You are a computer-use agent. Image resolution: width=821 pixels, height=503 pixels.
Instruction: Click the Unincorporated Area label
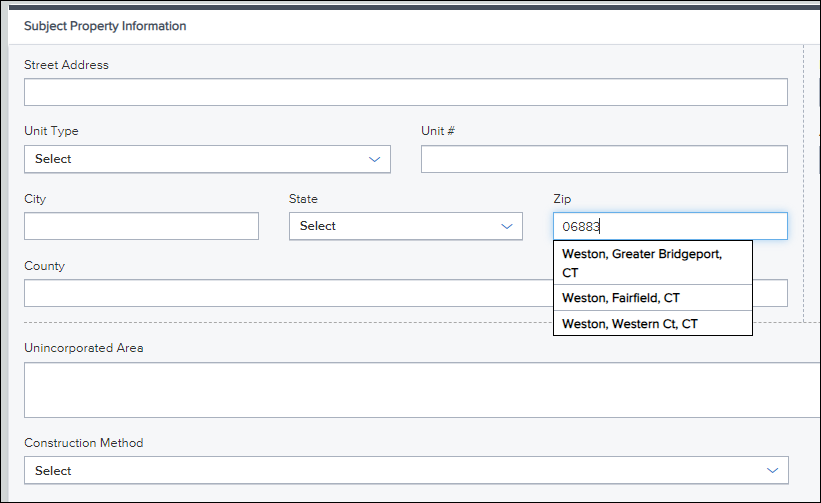click(x=84, y=348)
